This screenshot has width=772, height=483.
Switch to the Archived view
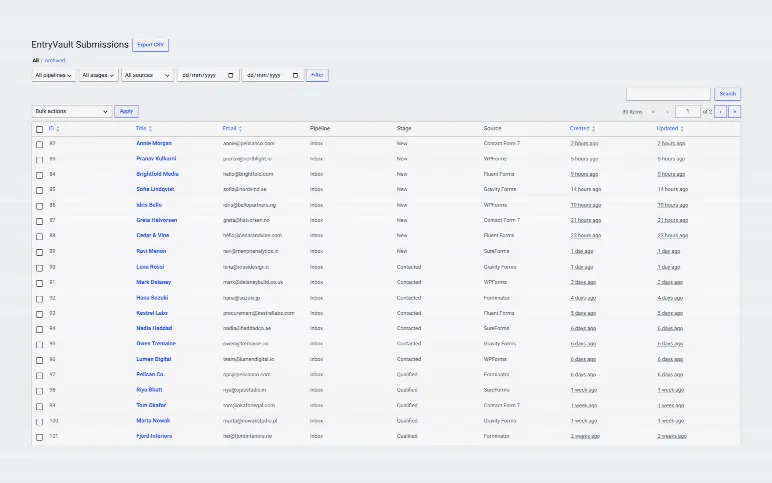coord(55,60)
